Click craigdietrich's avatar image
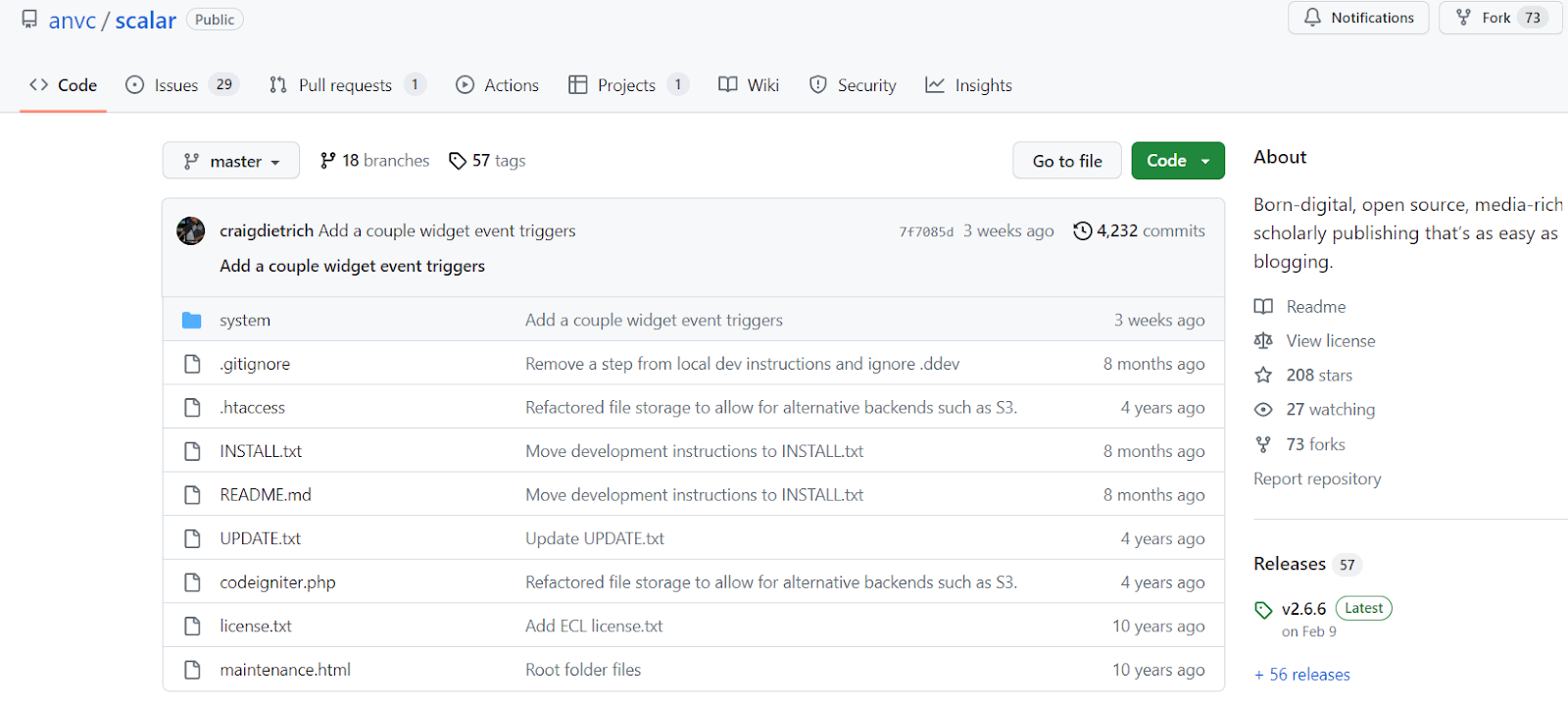The image size is (1568, 705). [x=191, y=231]
